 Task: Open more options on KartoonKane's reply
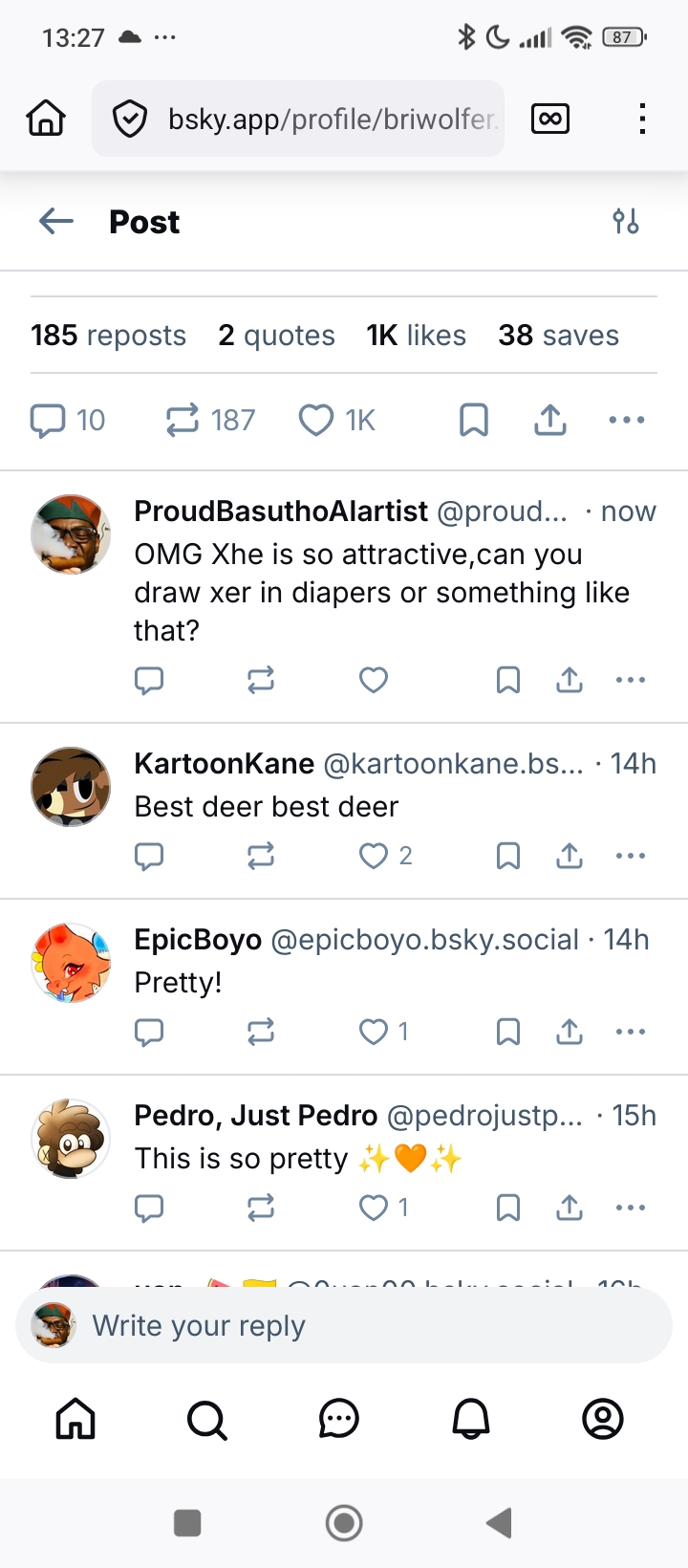point(631,856)
